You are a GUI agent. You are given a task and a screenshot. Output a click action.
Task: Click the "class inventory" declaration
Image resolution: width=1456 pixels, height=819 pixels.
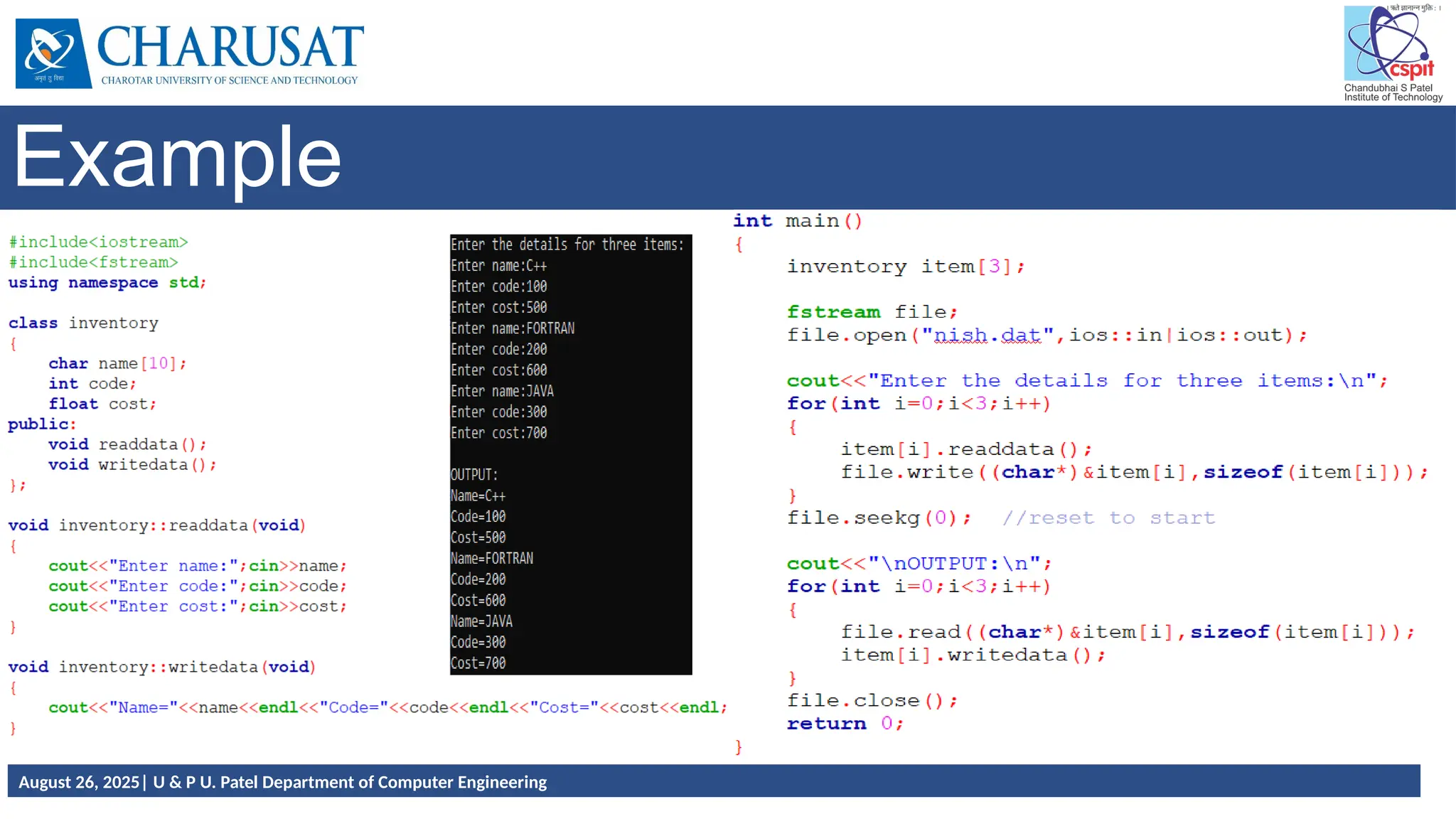(x=83, y=323)
